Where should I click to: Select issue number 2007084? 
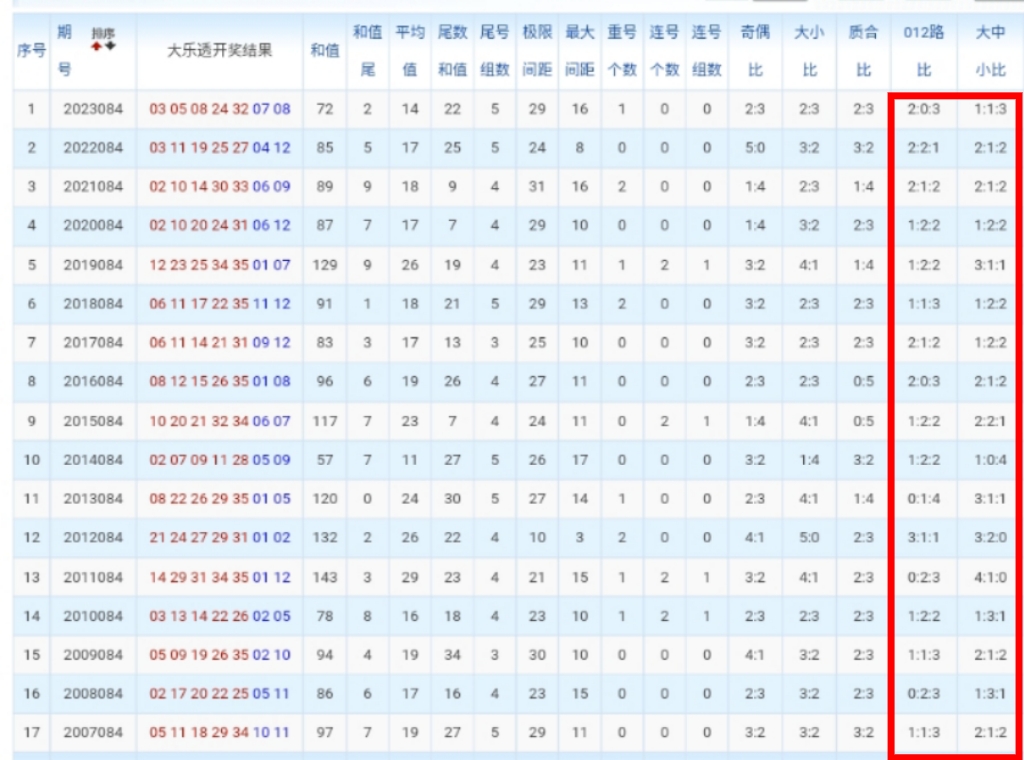pyautogui.click(x=93, y=733)
